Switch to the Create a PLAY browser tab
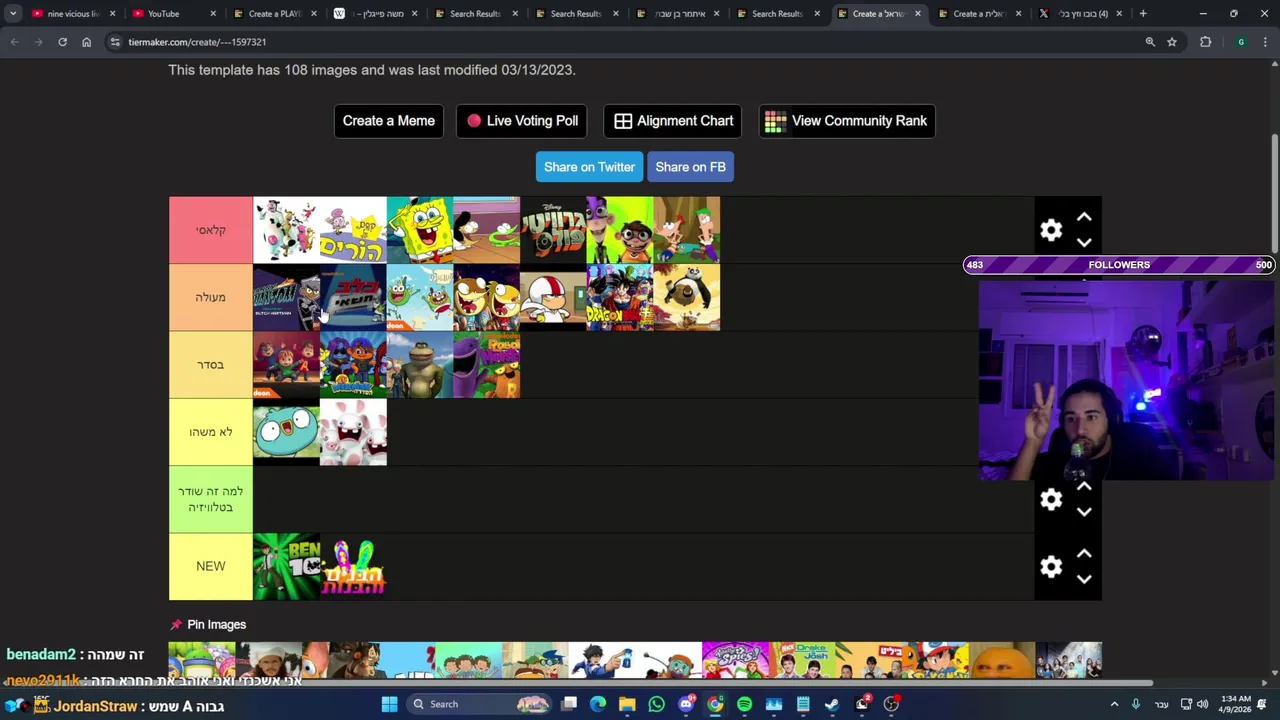The height and width of the screenshot is (720, 1280). (x=273, y=14)
